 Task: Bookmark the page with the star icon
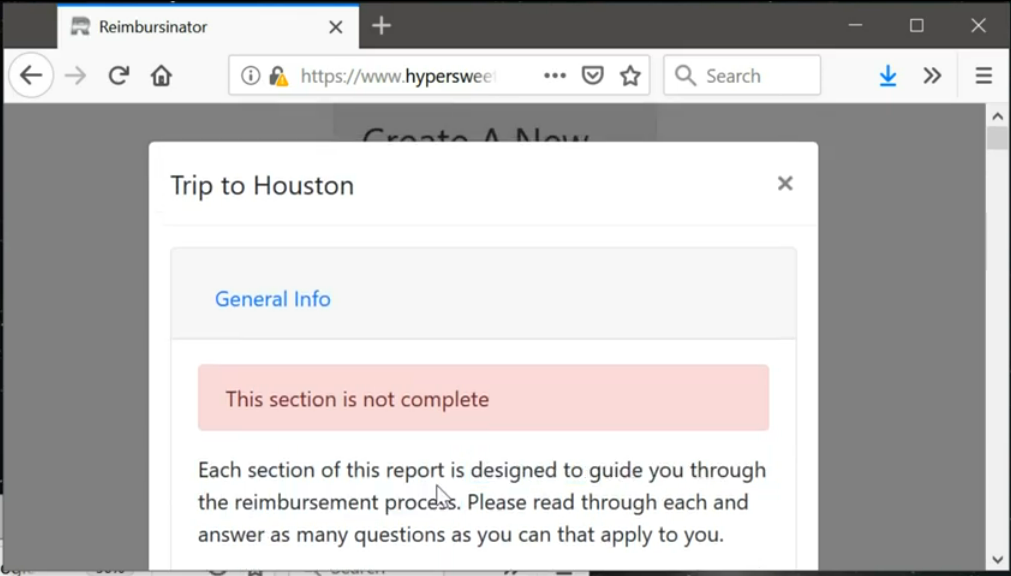[628, 75]
